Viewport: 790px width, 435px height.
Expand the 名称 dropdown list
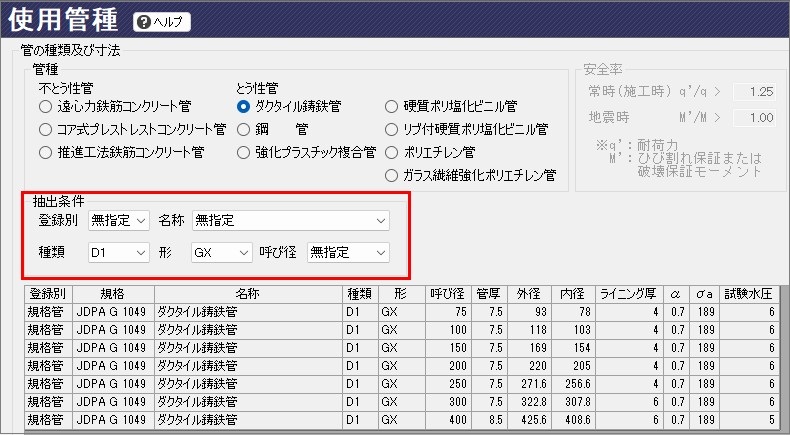291,219
